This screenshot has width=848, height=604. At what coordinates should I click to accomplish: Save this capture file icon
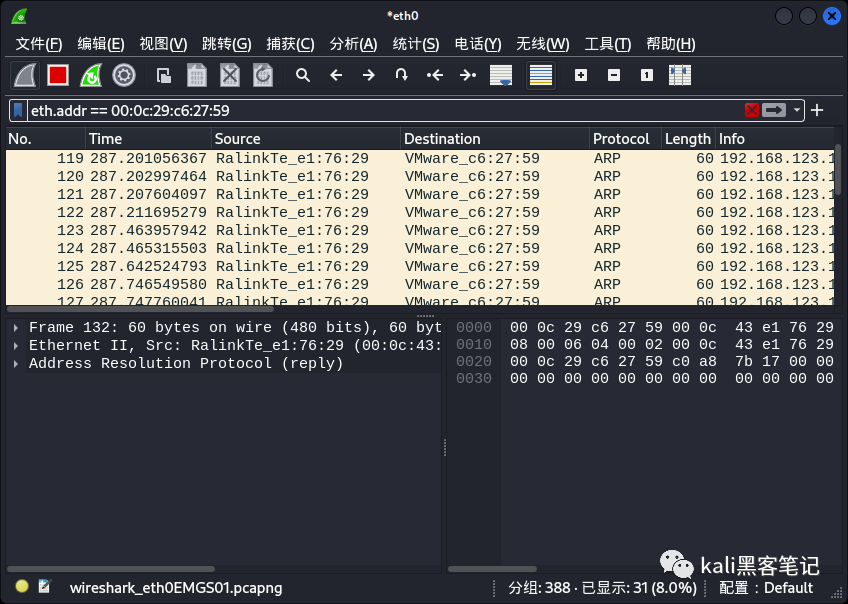pos(197,75)
